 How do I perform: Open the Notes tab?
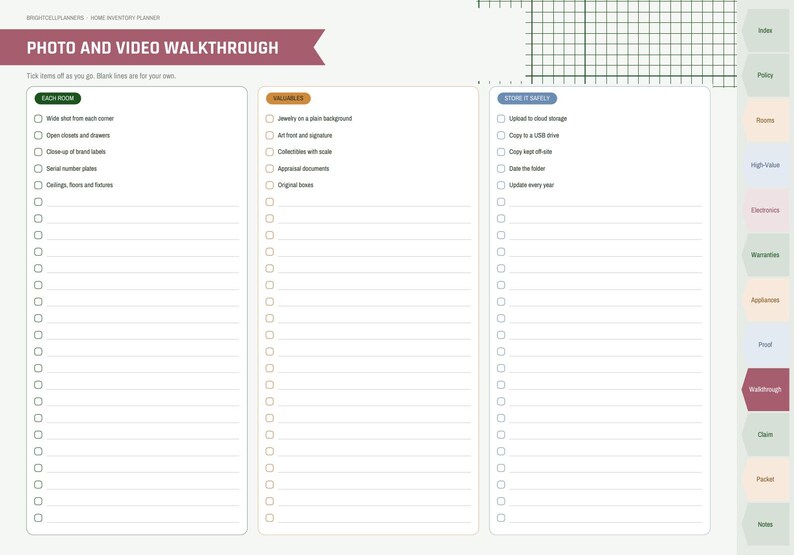pos(765,524)
